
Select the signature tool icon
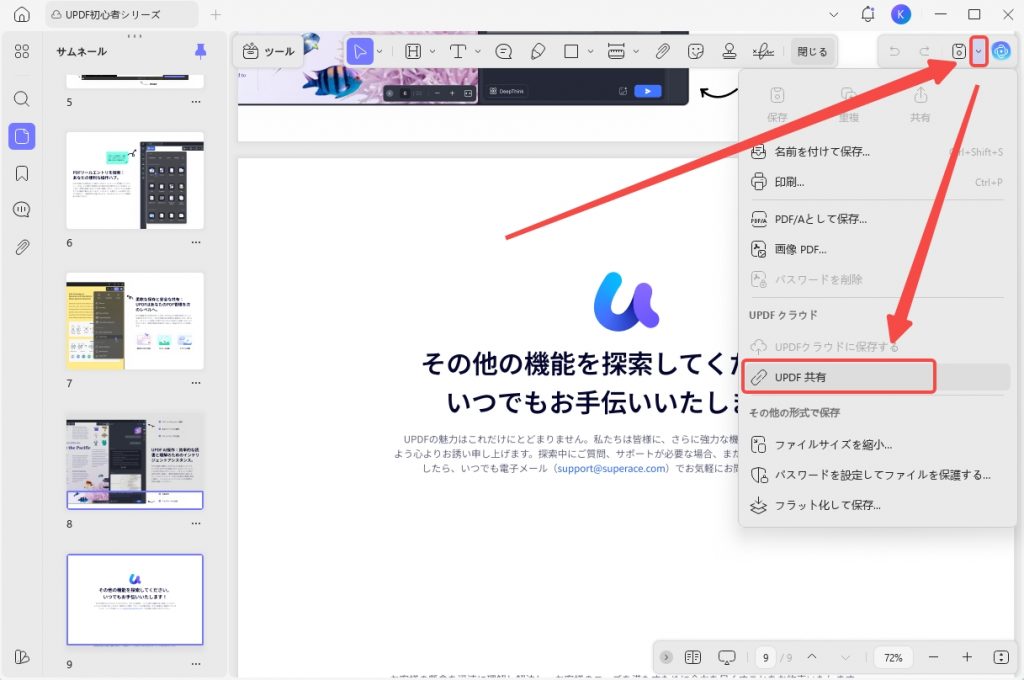coord(763,52)
